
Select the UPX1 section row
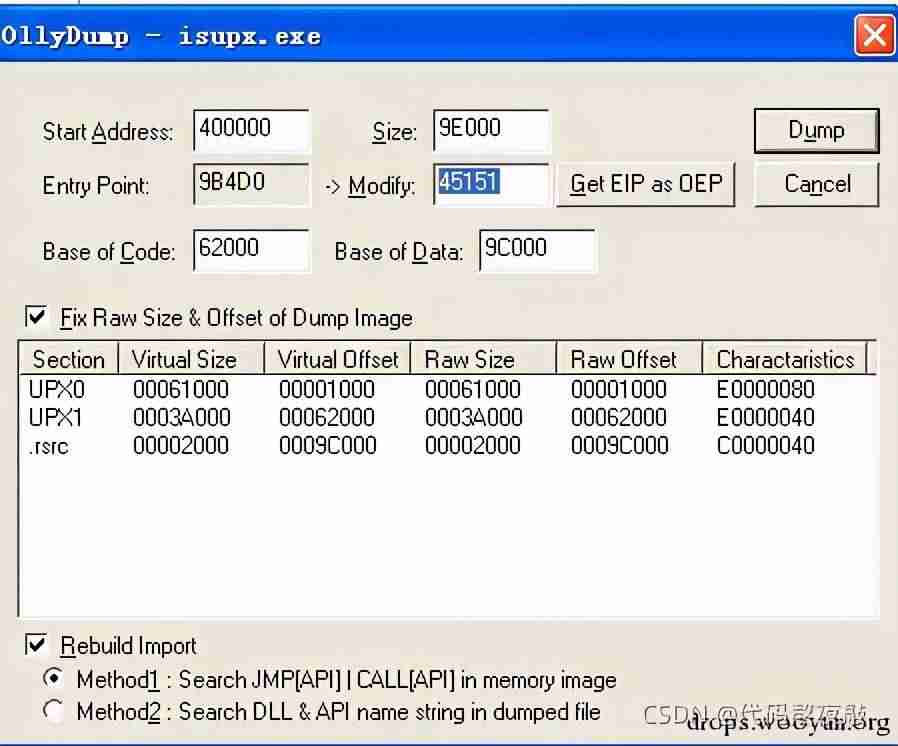(447, 417)
